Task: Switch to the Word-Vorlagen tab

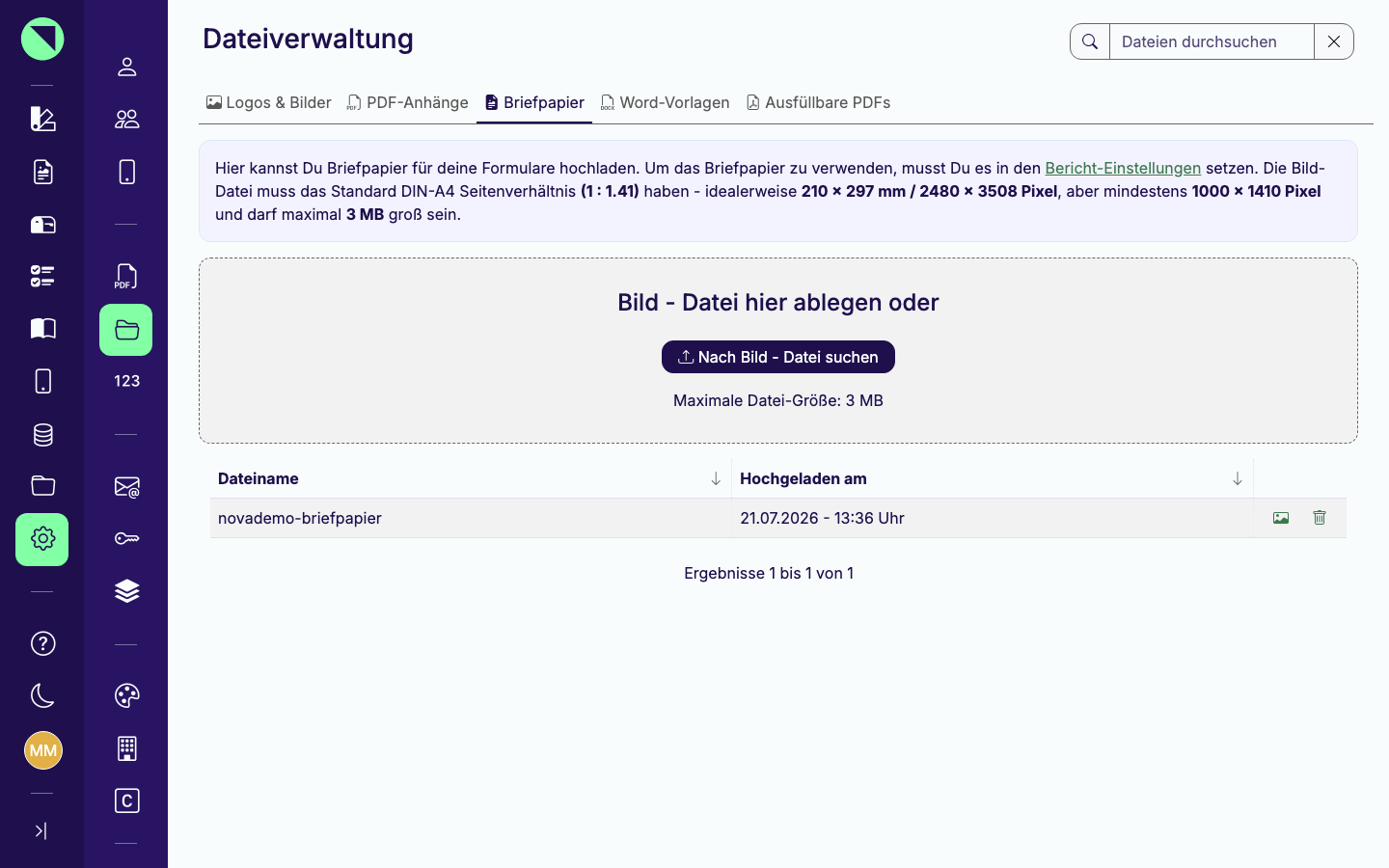Action: click(666, 102)
